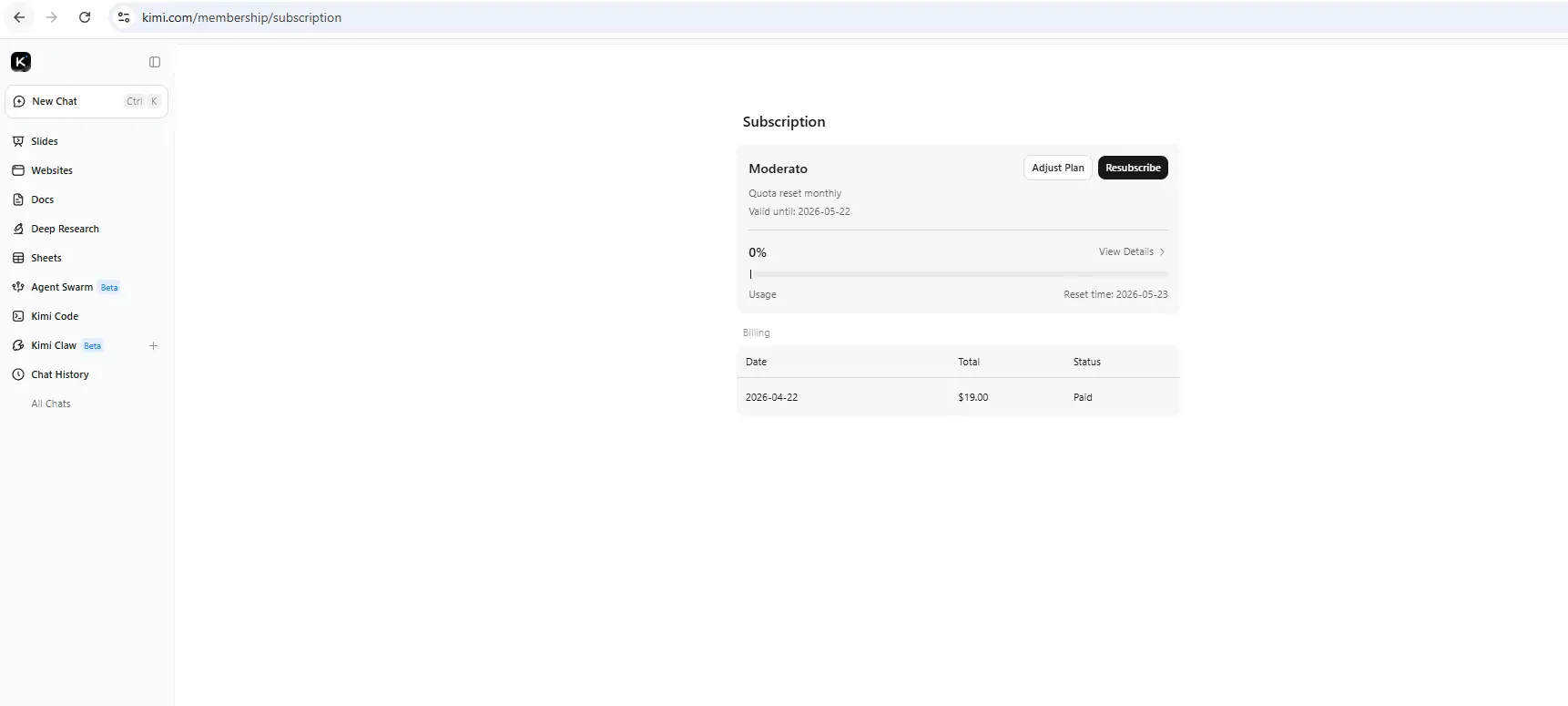Click the $19.00 total cell
The height and width of the screenshot is (706, 1568).
972,397
